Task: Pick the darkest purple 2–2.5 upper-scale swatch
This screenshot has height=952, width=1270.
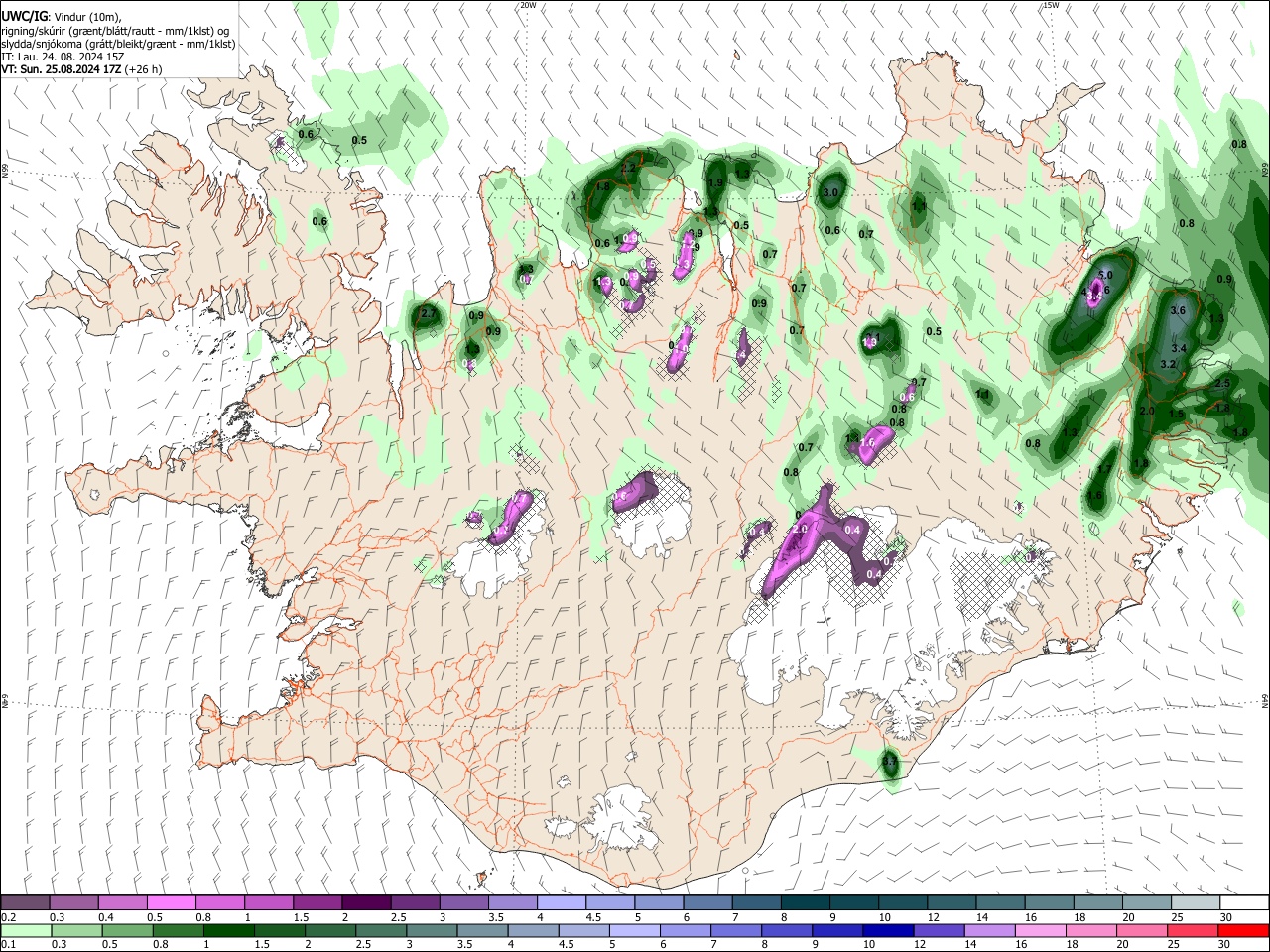Action: pyautogui.click(x=366, y=903)
